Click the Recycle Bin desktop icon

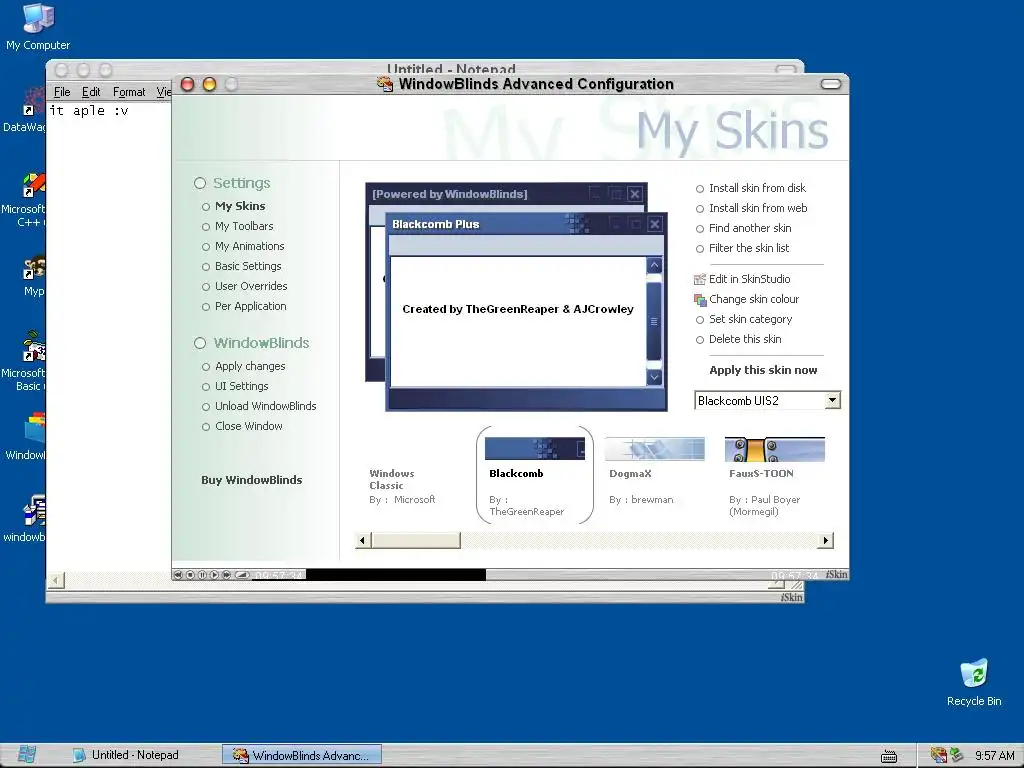(974, 682)
